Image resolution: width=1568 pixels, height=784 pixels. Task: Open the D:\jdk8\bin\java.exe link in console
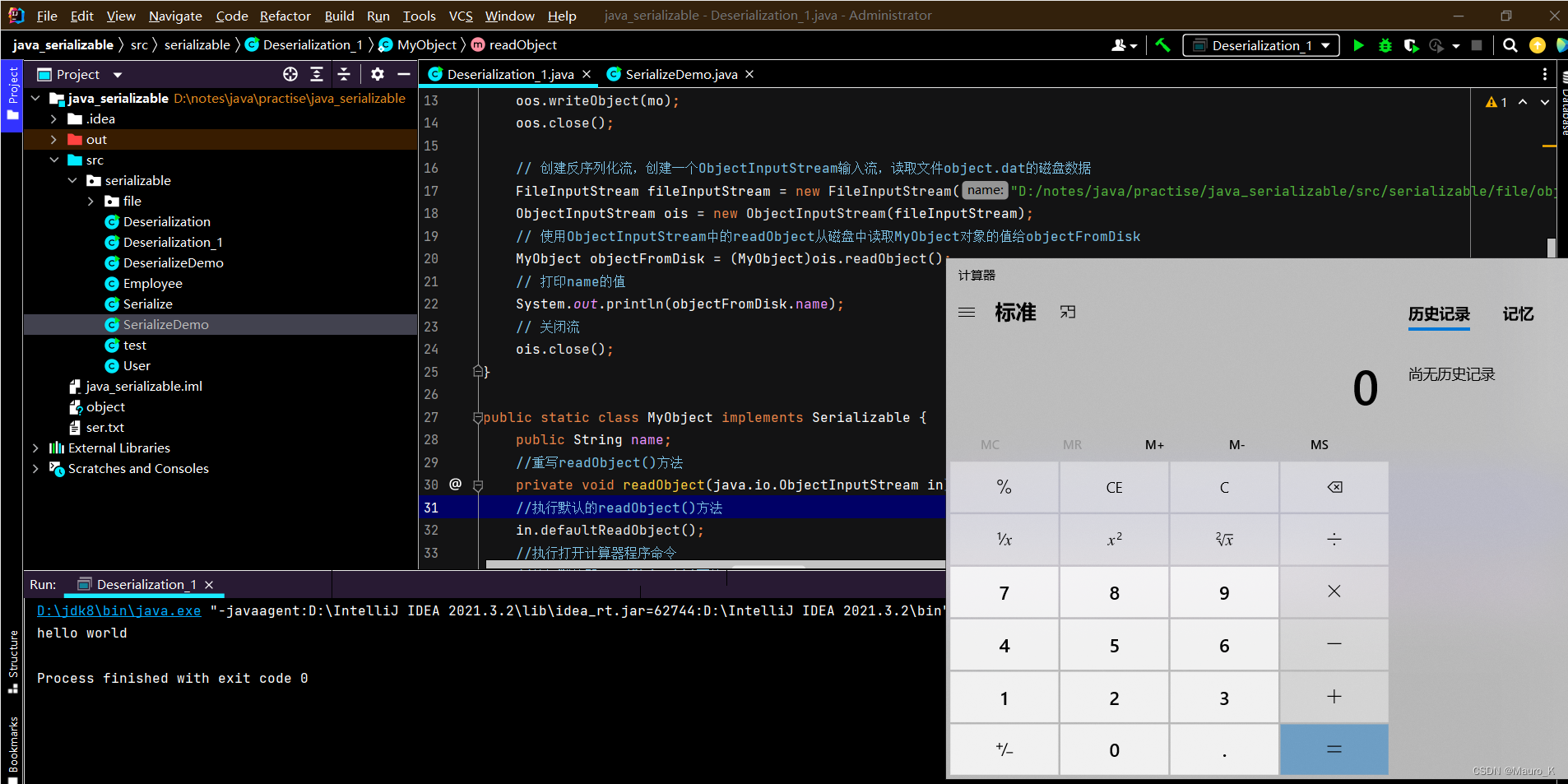118,610
